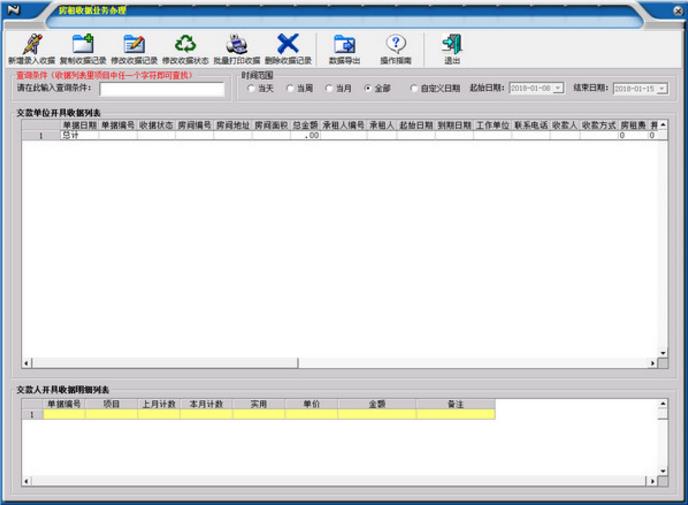Click the detail table 单据编号 column header
The height and width of the screenshot is (505, 688).
pyautogui.click(x=64, y=404)
